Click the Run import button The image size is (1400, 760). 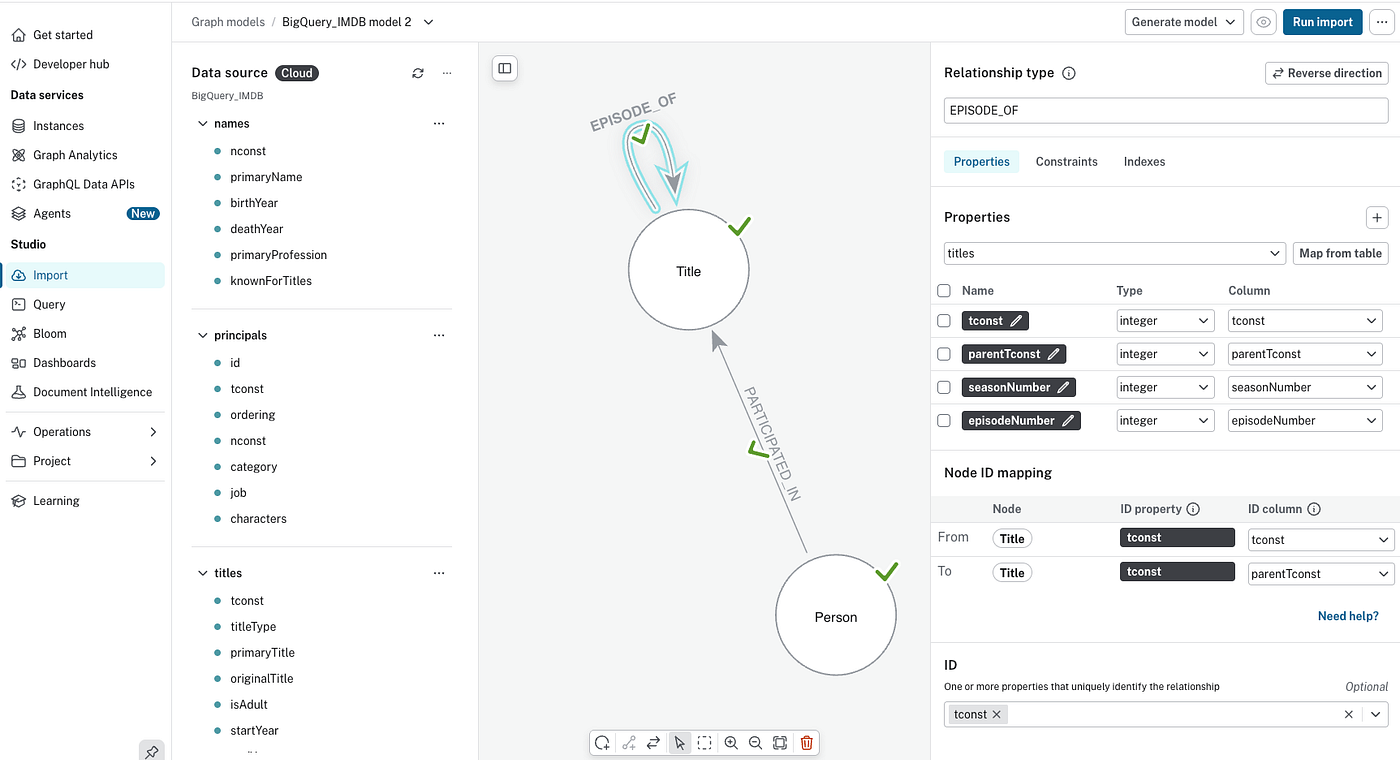point(1322,22)
